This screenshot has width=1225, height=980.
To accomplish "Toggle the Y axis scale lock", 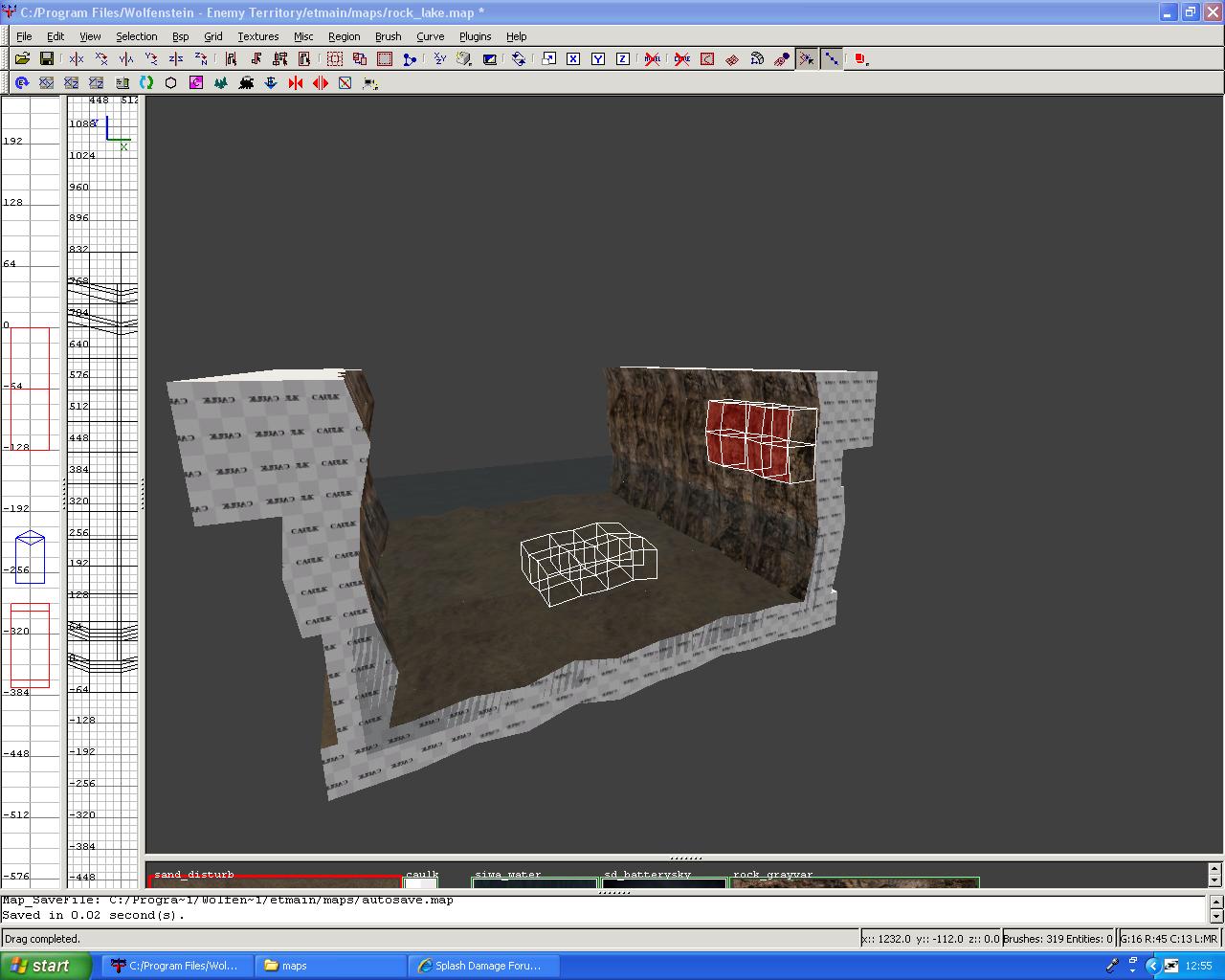I will click(598, 59).
